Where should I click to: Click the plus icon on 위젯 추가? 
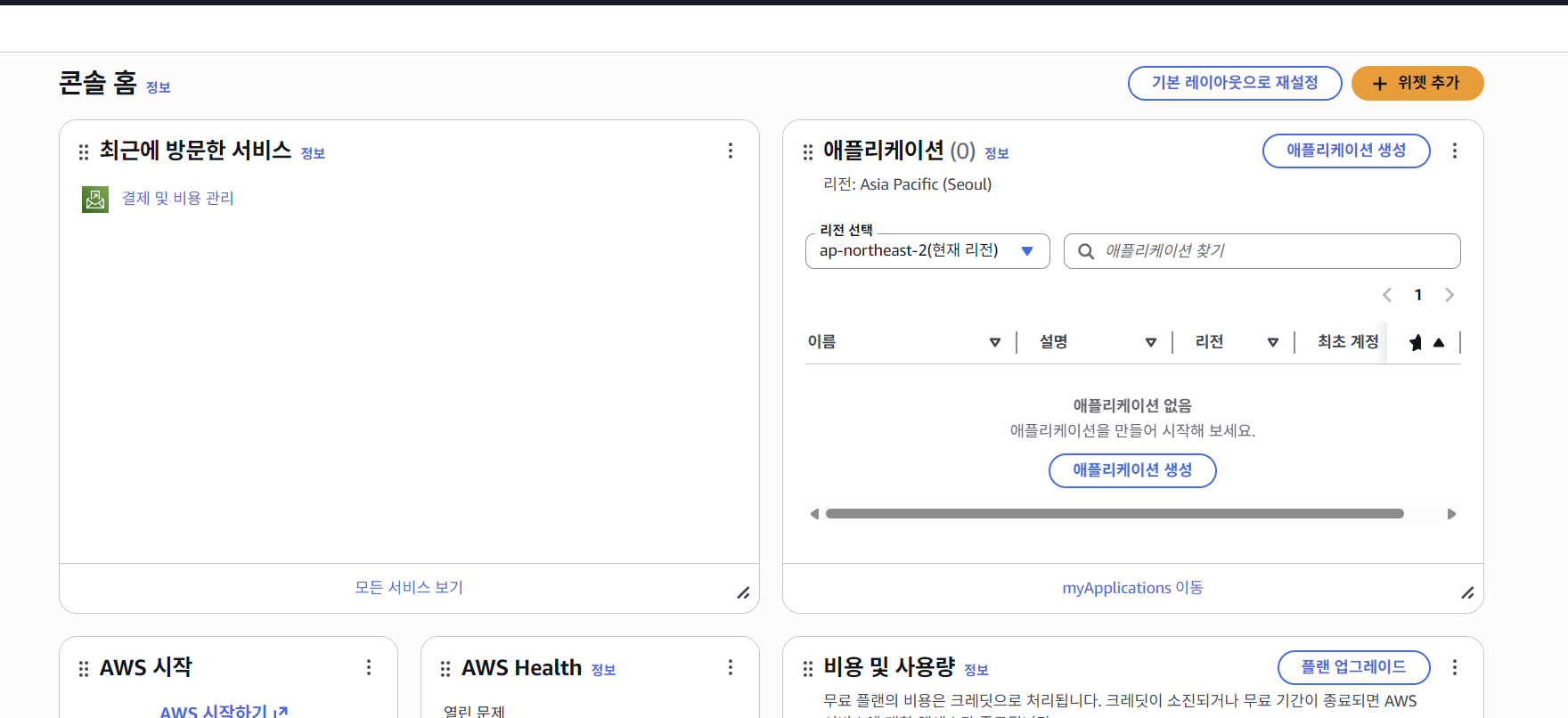[1380, 84]
